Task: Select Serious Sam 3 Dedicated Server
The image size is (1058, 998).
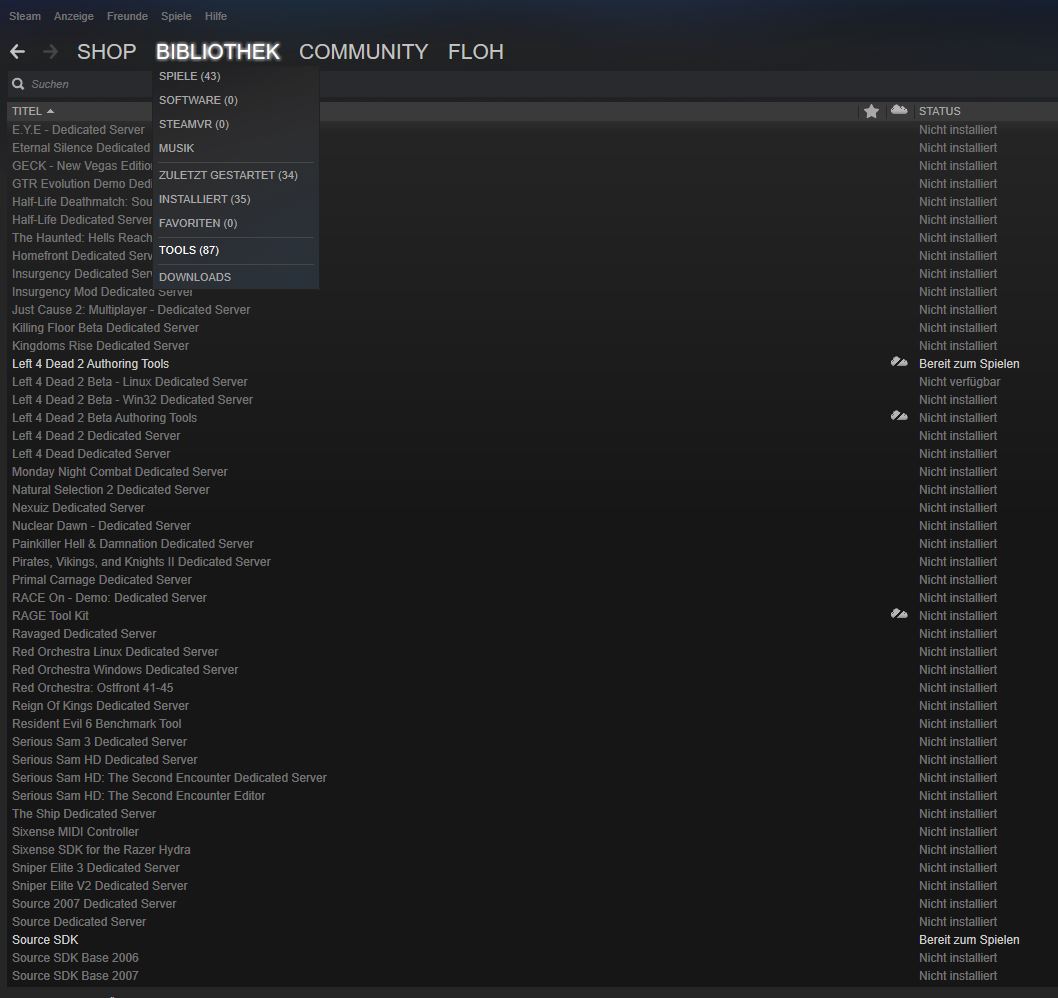Action: 99,742
